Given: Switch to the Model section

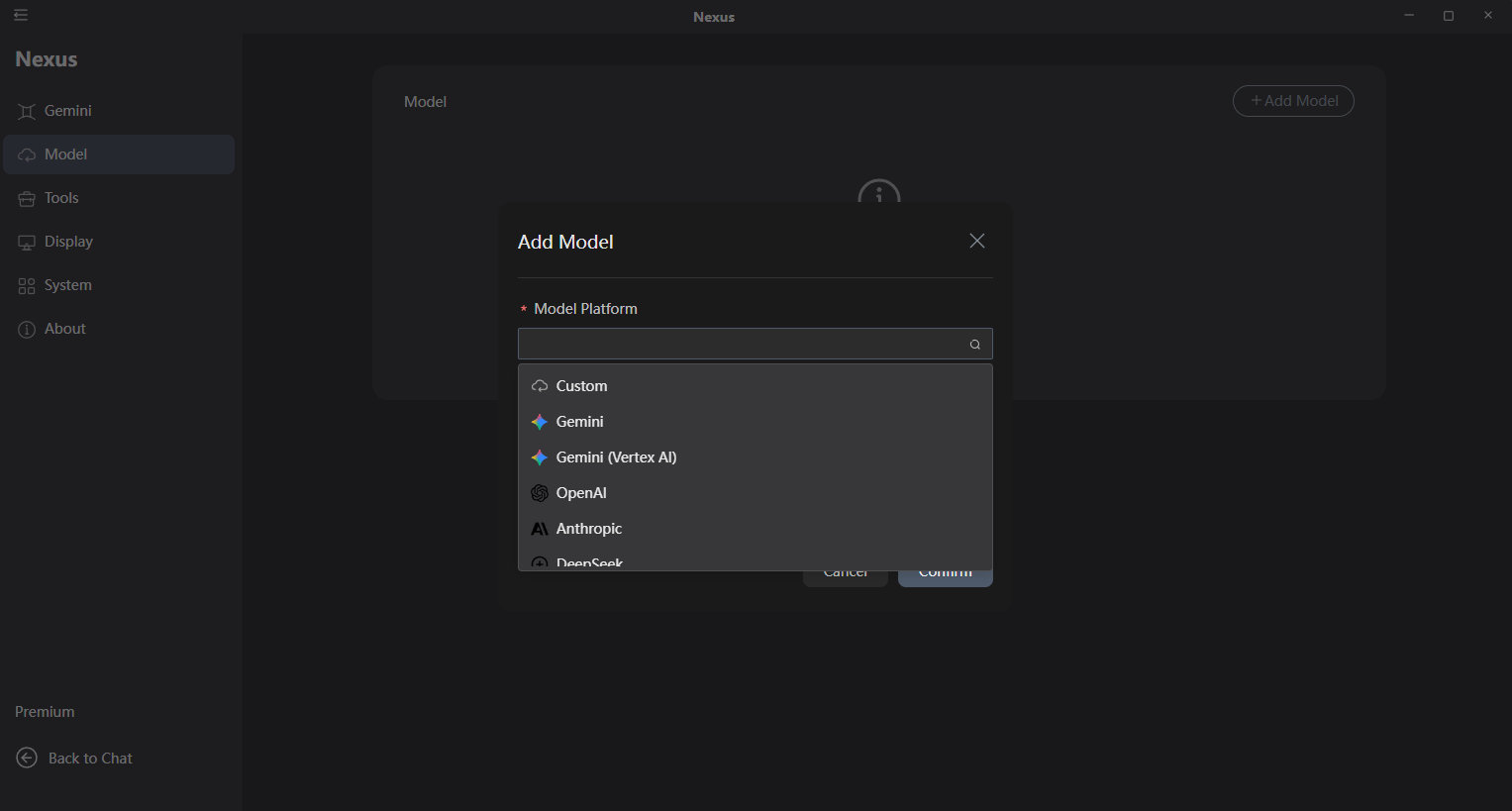Looking at the screenshot, I should click(65, 153).
